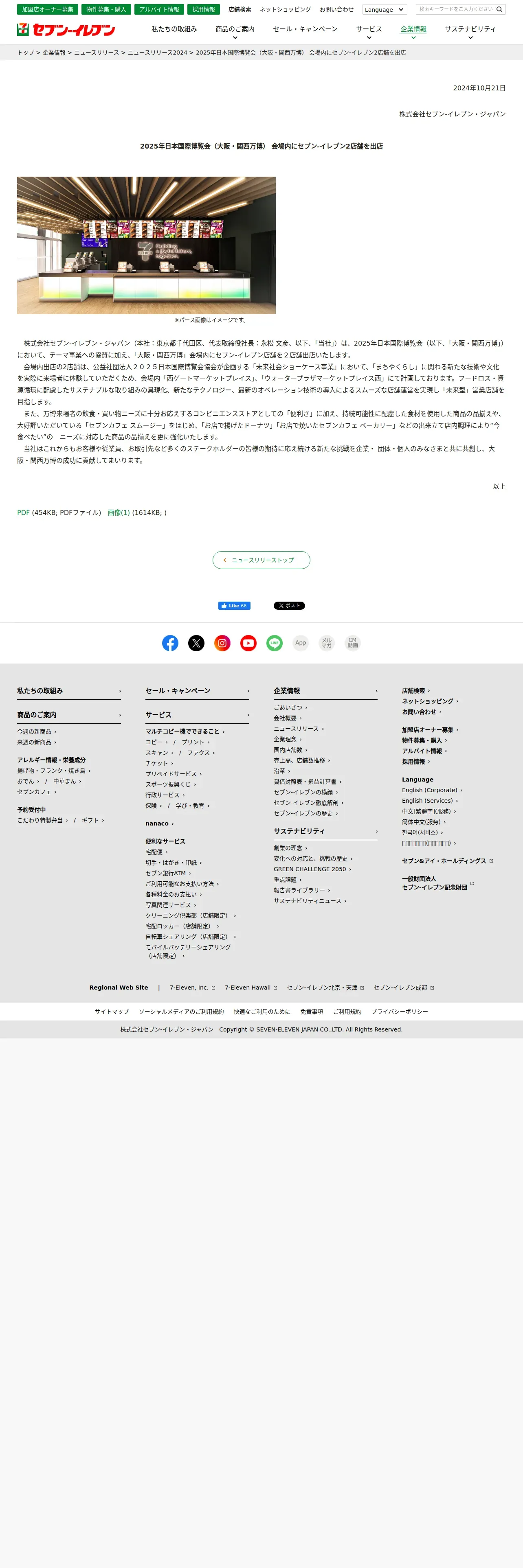Open the X (Twitter) social icon
This screenshot has height=1568, width=523.
pos(196,643)
